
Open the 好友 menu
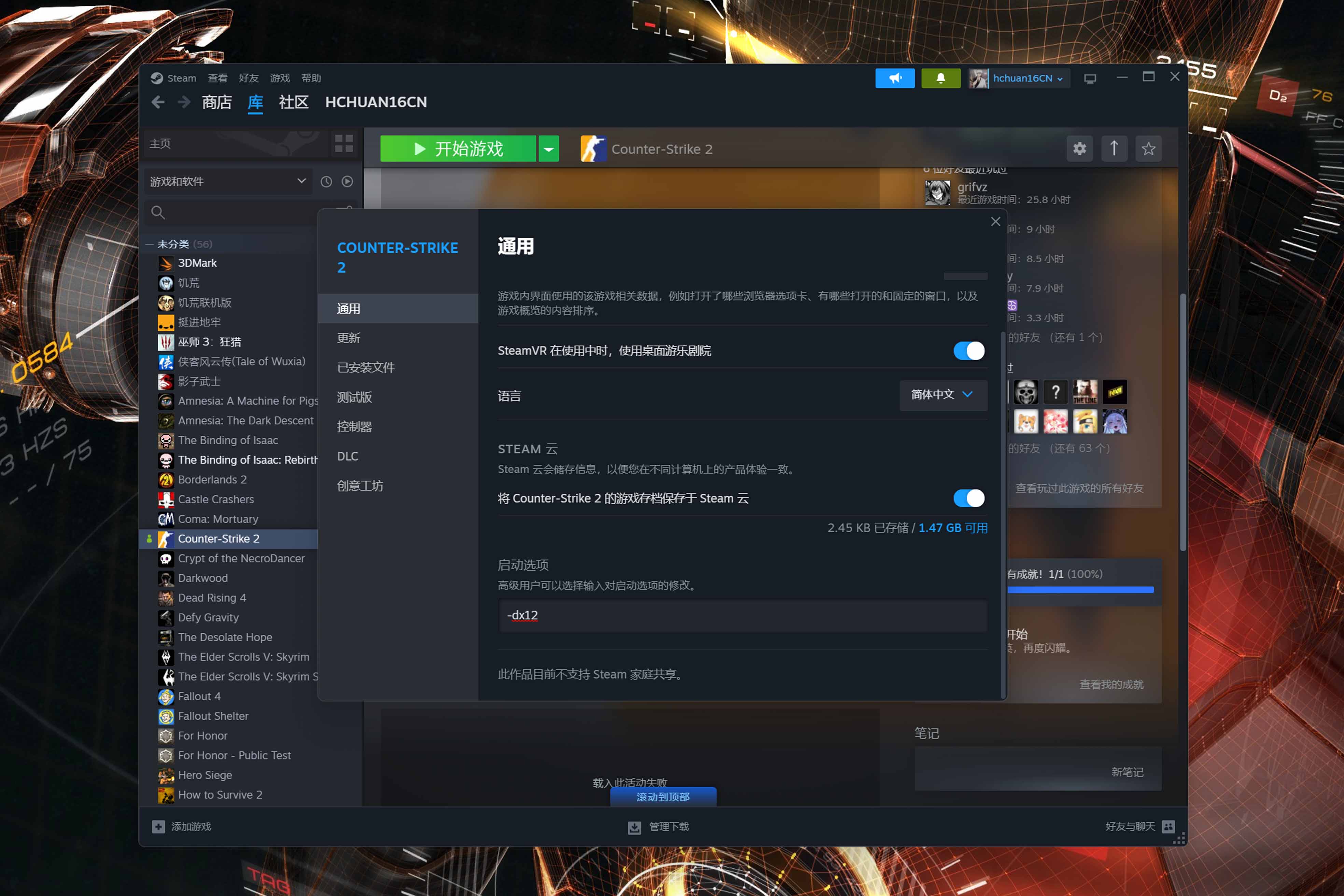coord(249,78)
